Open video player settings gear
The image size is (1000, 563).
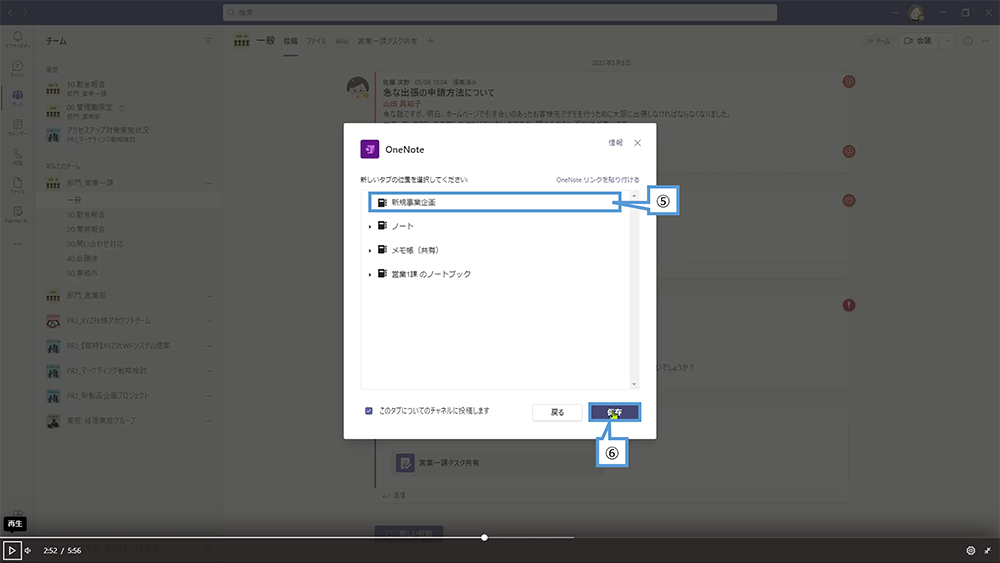(x=971, y=550)
